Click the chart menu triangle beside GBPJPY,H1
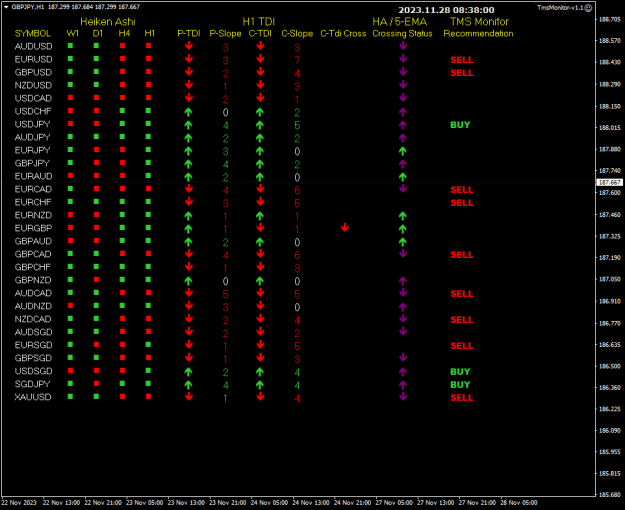625x510 pixels. (6, 7)
